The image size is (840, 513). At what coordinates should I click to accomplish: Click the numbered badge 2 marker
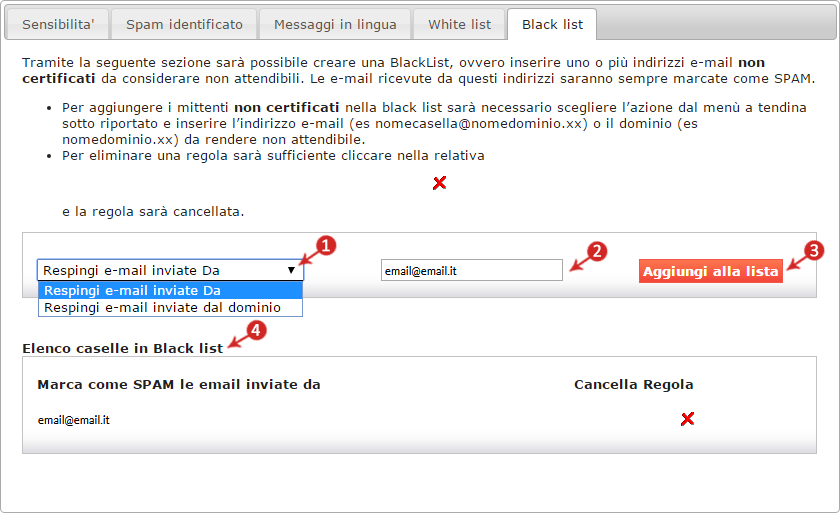(597, 251)
